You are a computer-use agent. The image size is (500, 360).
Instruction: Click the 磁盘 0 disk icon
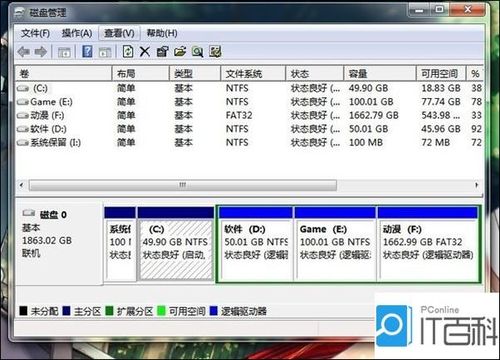coord(29,213)
